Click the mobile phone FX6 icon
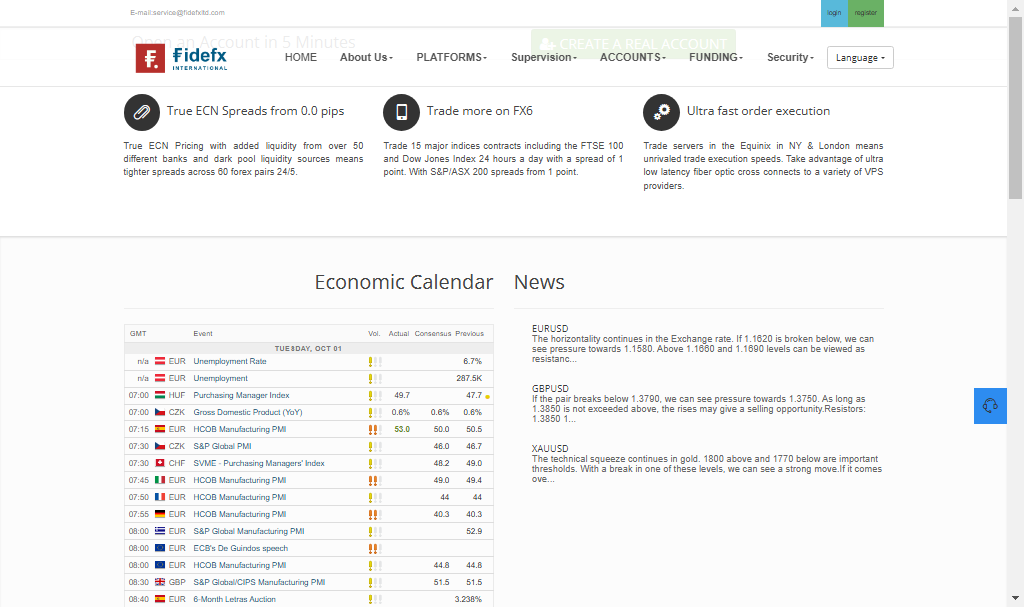 tap(402, 112)
